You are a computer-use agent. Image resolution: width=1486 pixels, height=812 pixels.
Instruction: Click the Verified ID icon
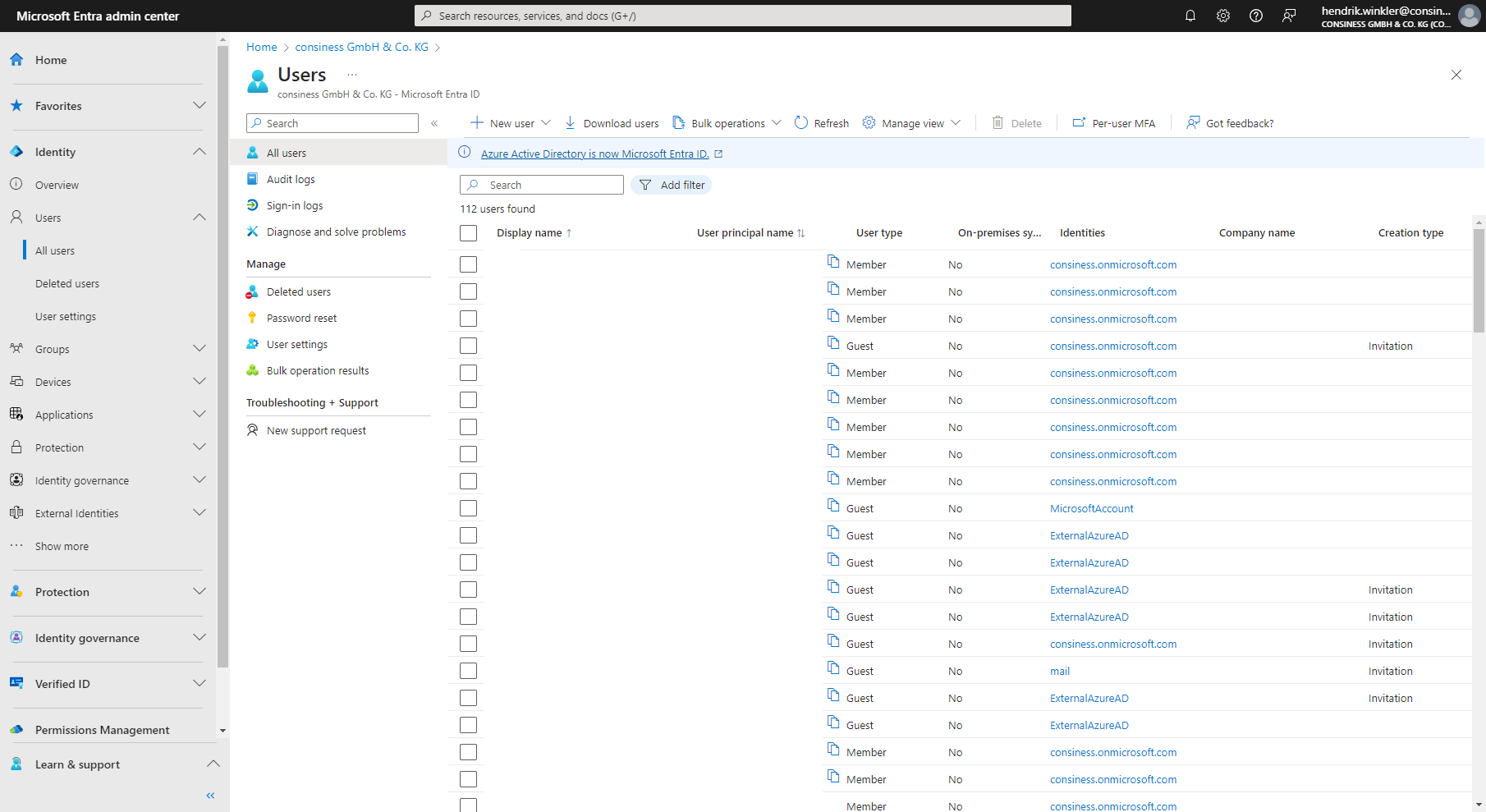coord(16,684)
